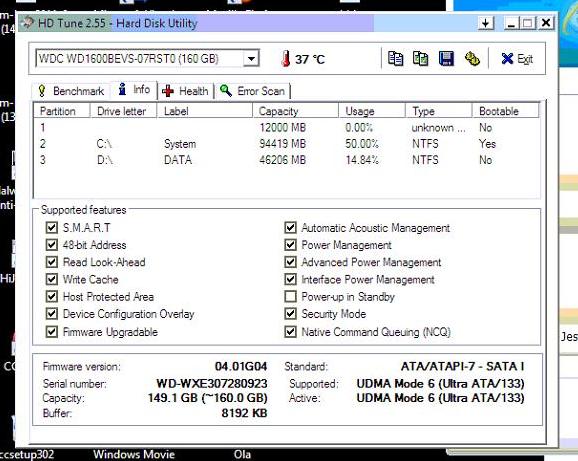Toggle the Device Configuration Overlay checkbox
The image size is (578, 461).
[52, 314]
